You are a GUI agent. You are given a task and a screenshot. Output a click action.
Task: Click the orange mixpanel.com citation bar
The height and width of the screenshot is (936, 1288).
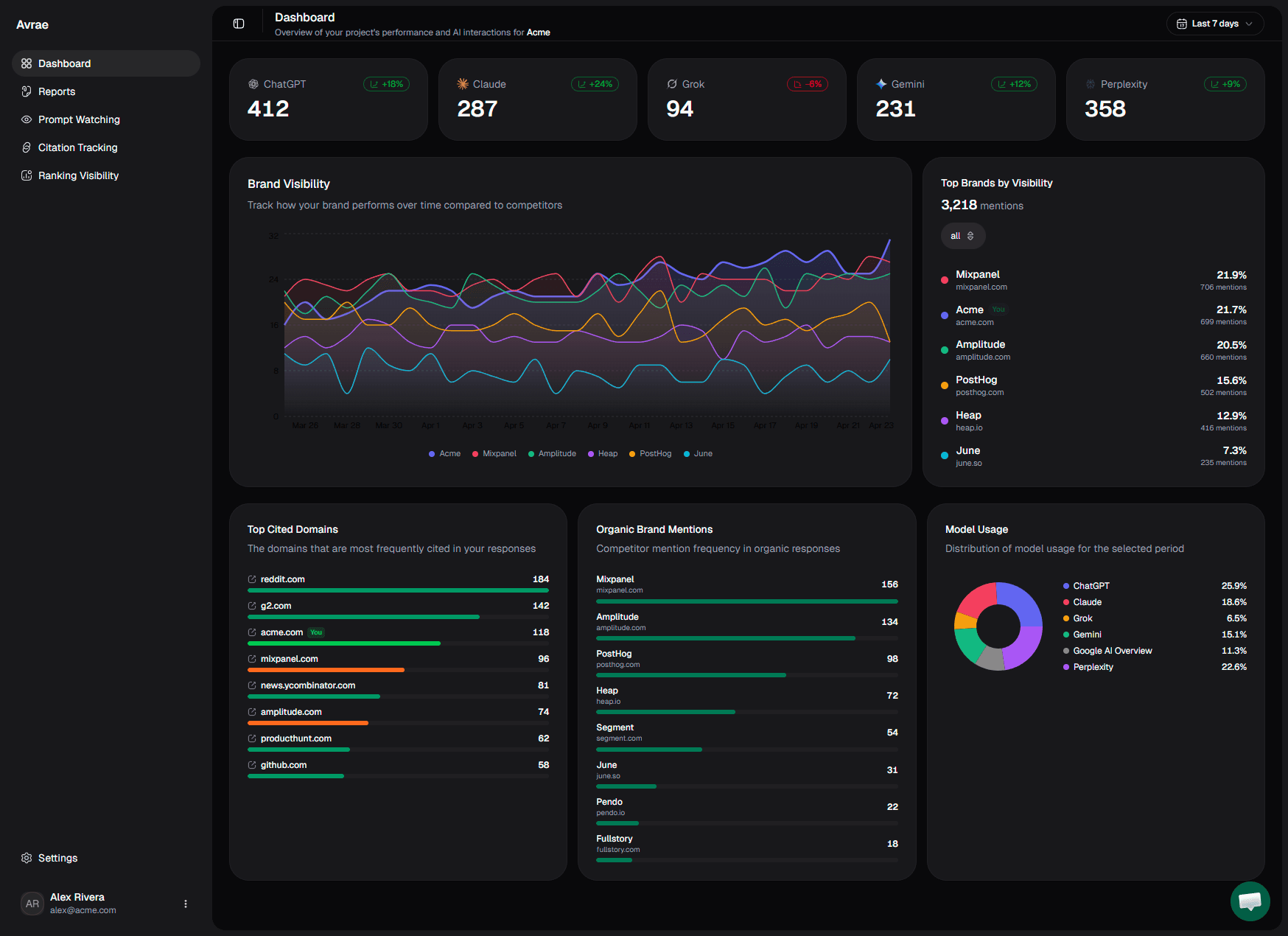point(326,670)
